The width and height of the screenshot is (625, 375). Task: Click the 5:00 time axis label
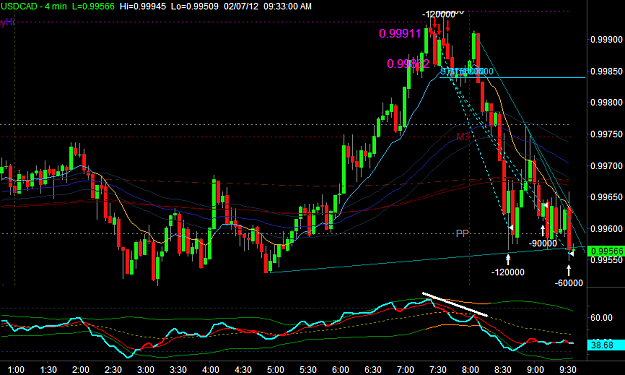tap(275, 369)
